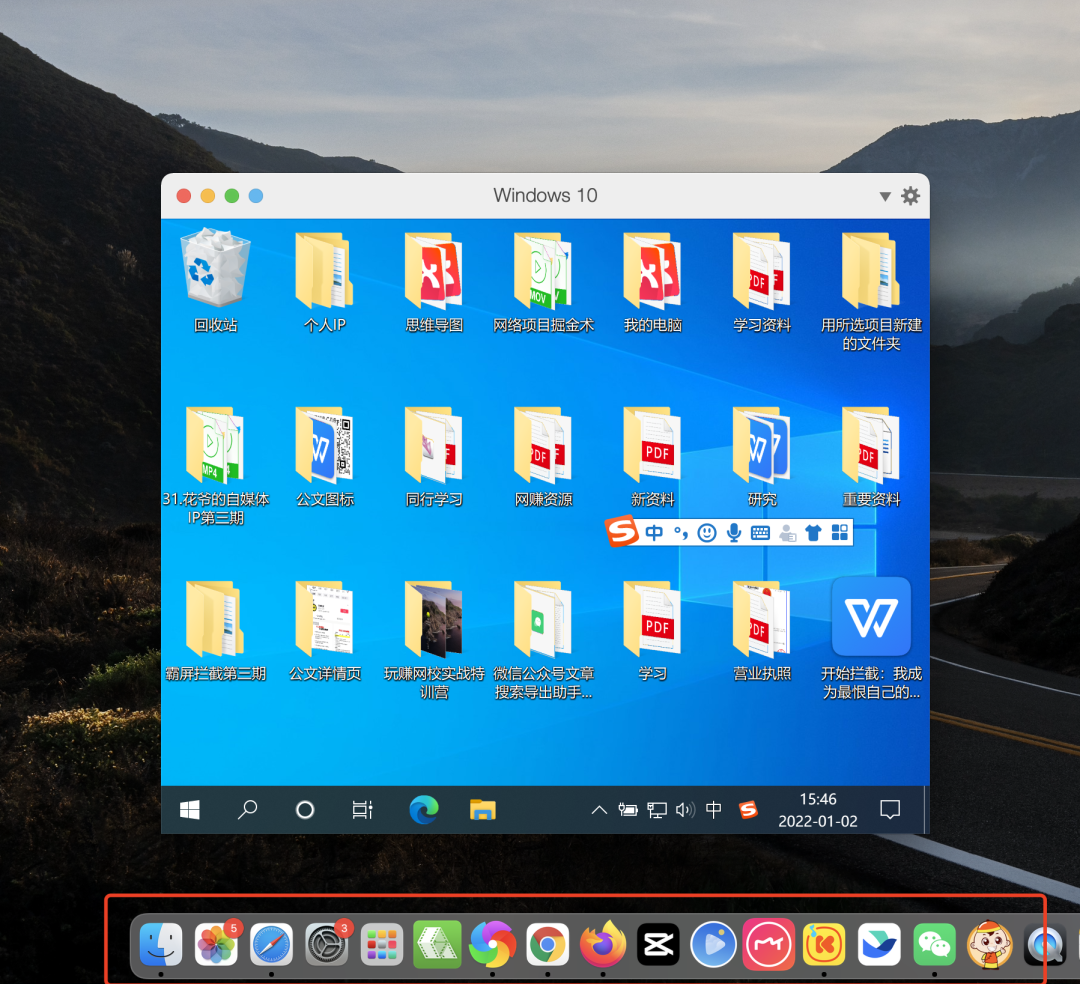Open the Windows 10 VM settings gear

911,196
